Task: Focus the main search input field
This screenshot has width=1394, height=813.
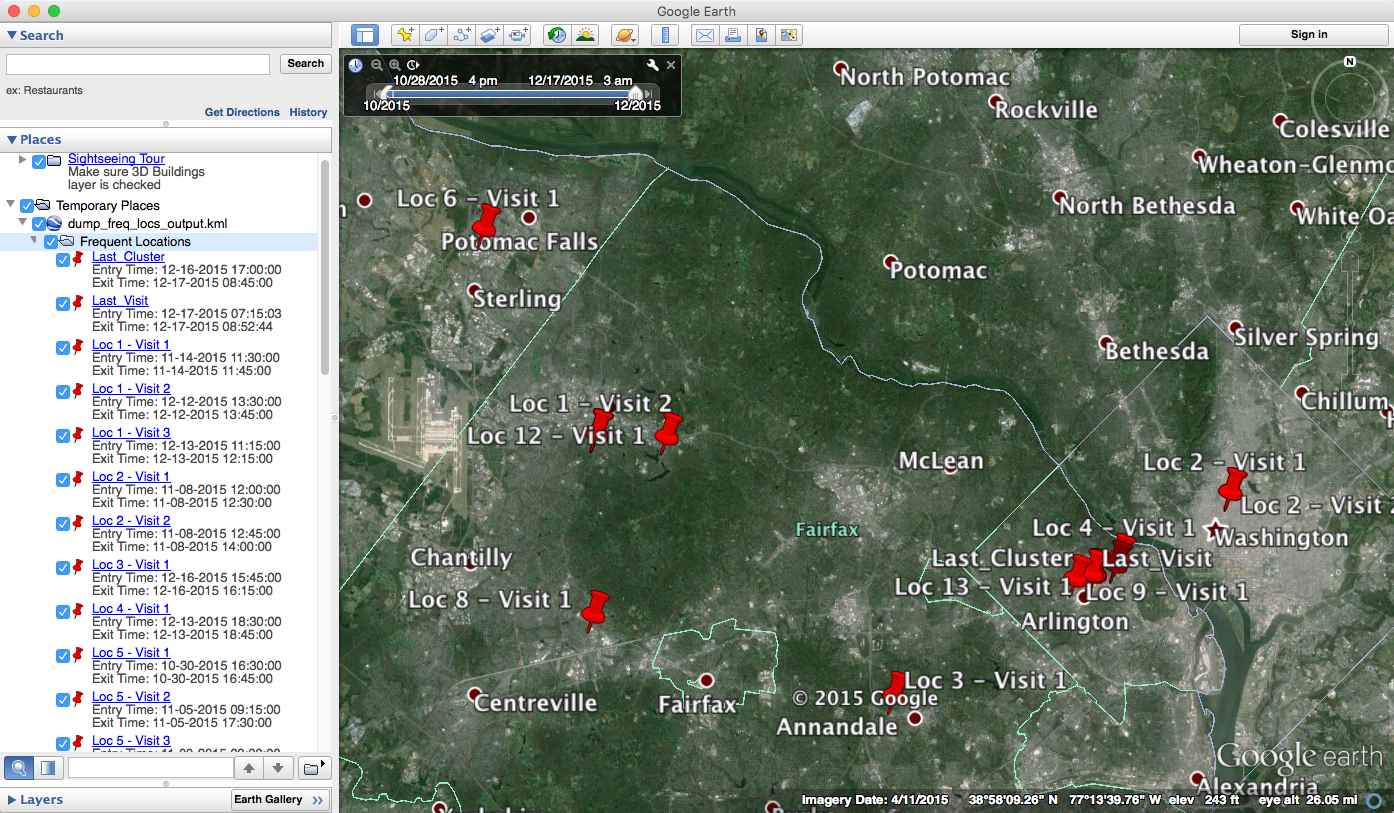Action: tap(138, 64)
